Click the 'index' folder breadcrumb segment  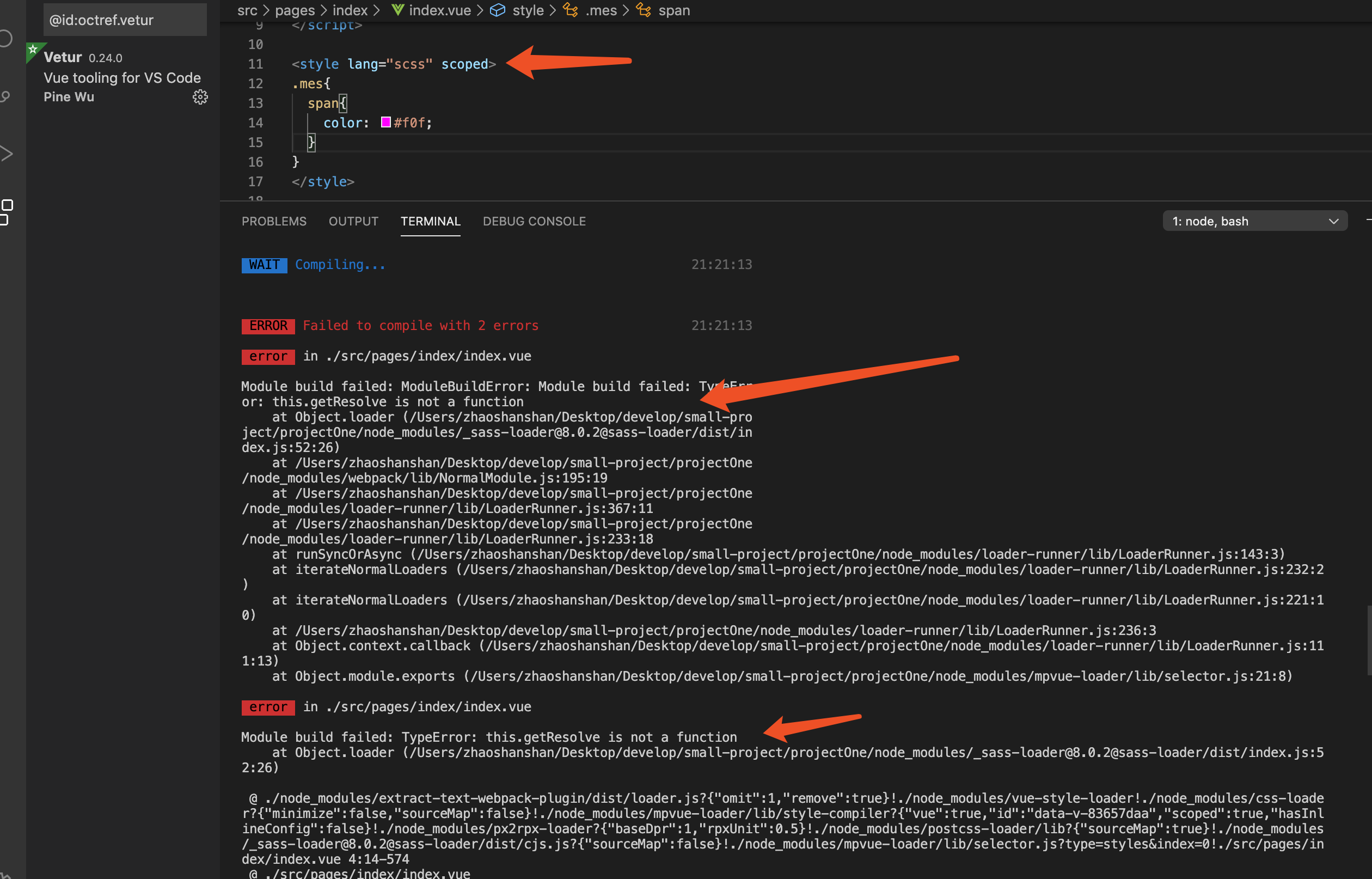(350, 10)
